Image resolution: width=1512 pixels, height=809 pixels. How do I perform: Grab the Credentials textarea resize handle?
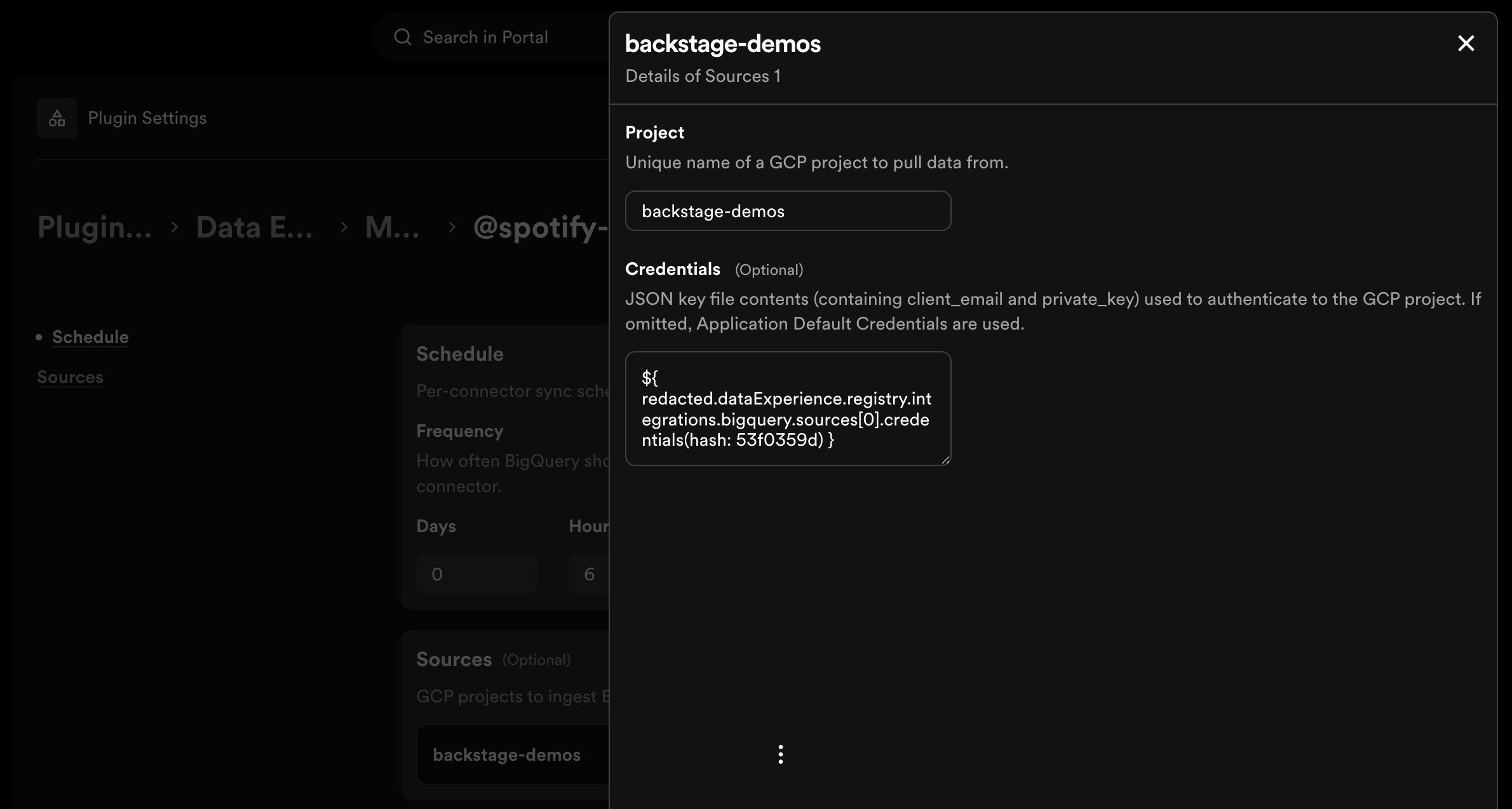(945, 460)
